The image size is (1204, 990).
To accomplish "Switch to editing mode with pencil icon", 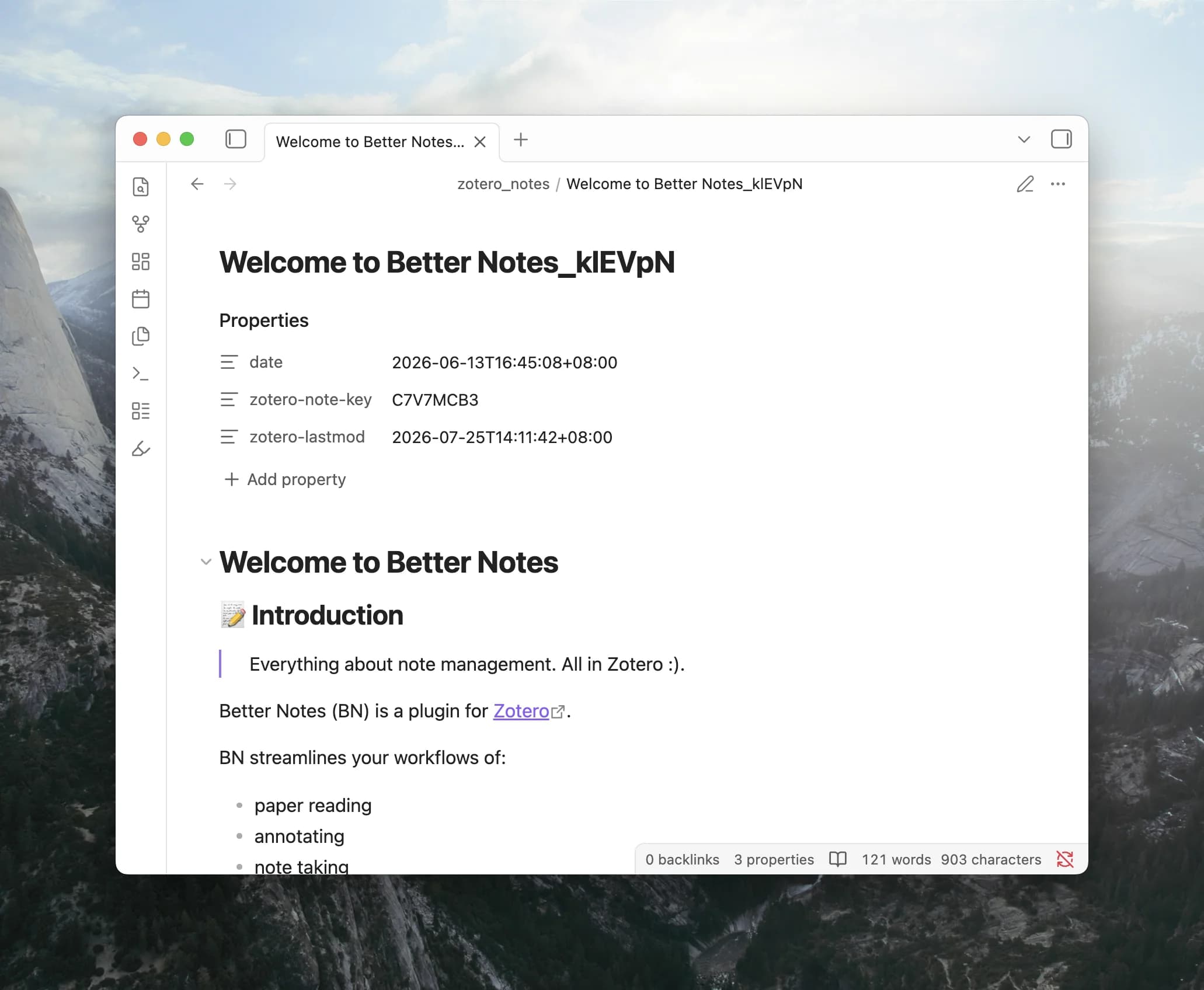I will [1025, 184].
